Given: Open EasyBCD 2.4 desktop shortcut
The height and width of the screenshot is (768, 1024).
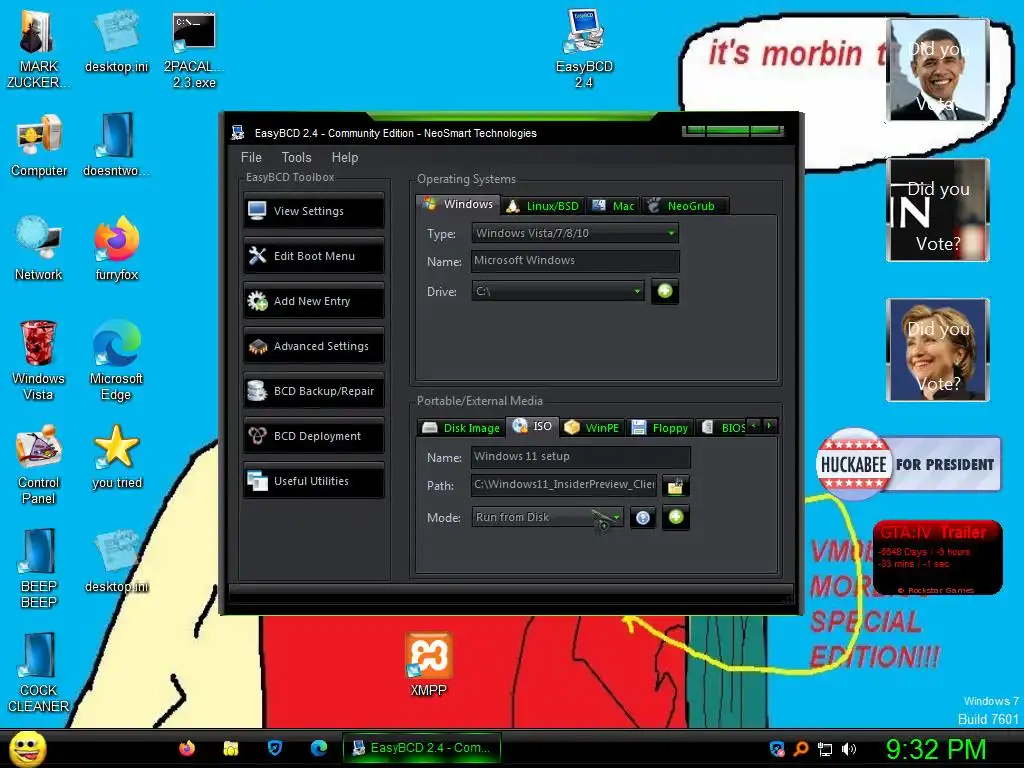Looking at the screenshot, I should 584,49.
